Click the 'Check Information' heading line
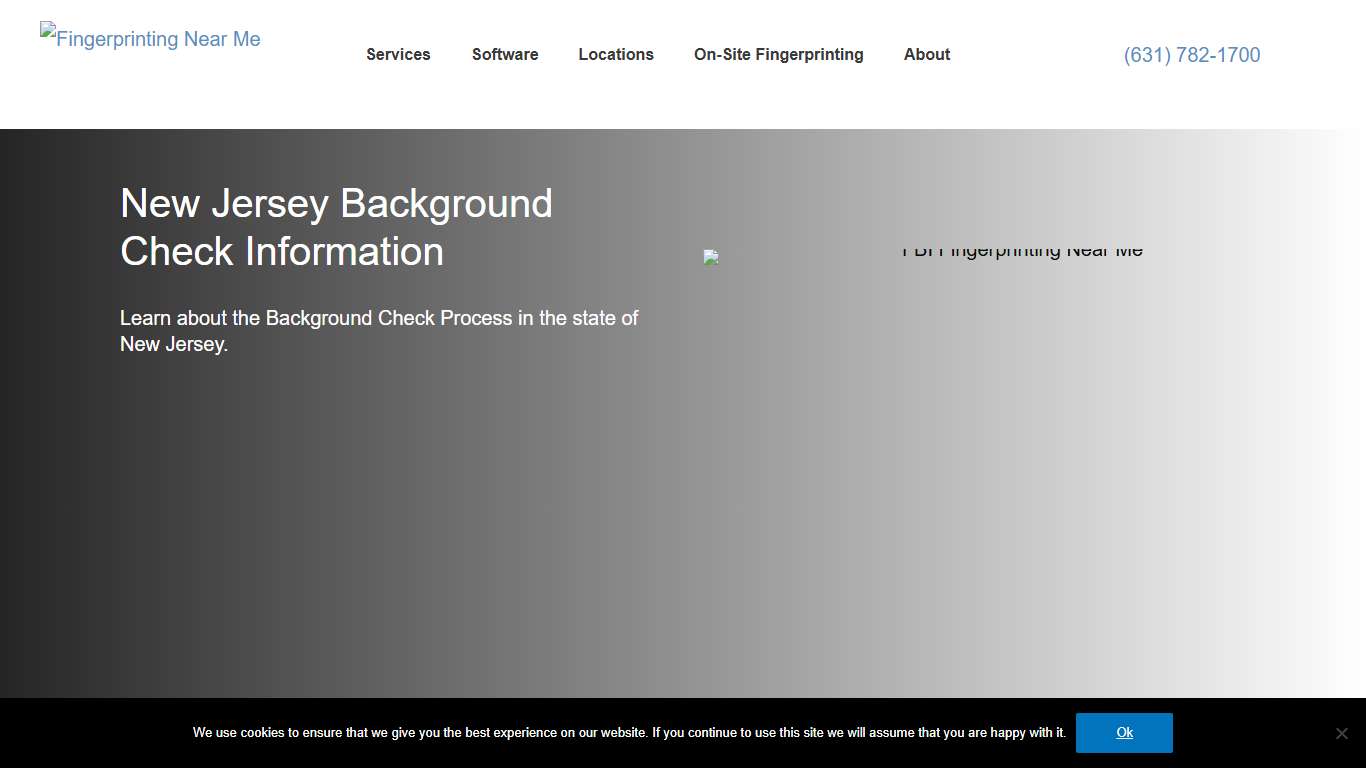Screen dimensions: 1366x768 coord(282,252)
